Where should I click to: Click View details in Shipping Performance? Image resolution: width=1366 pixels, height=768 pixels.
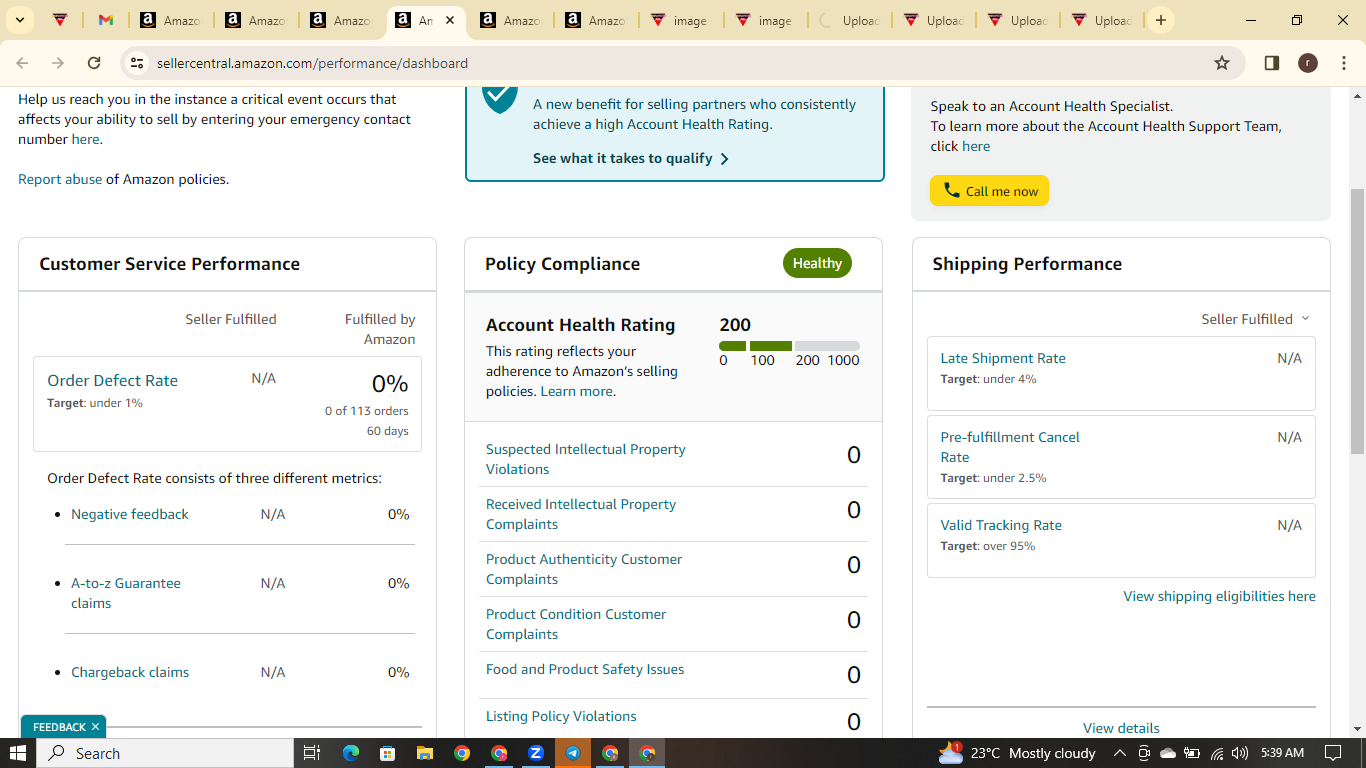coord(1121,728)
